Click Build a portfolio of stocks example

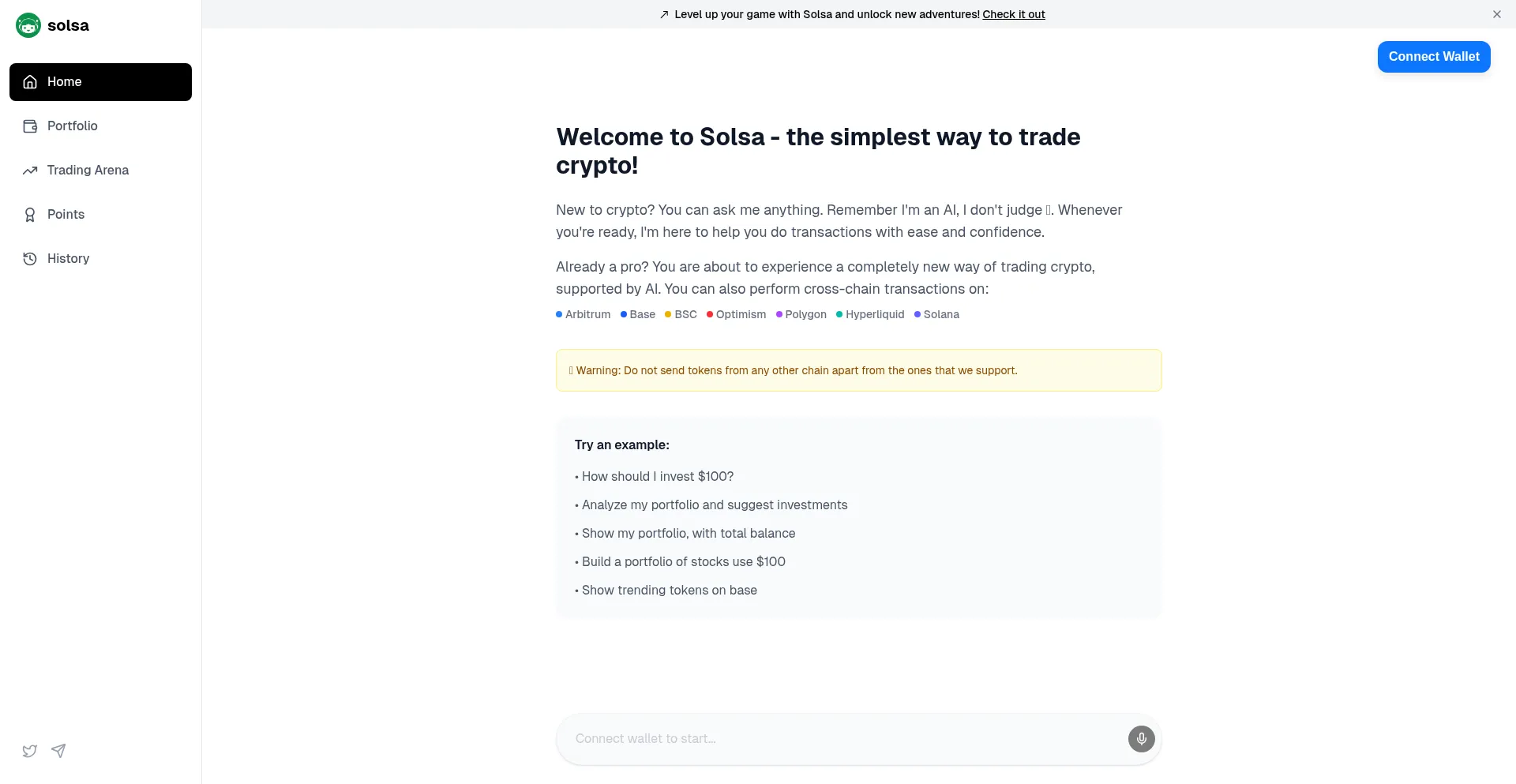click(x=683, y=561)
